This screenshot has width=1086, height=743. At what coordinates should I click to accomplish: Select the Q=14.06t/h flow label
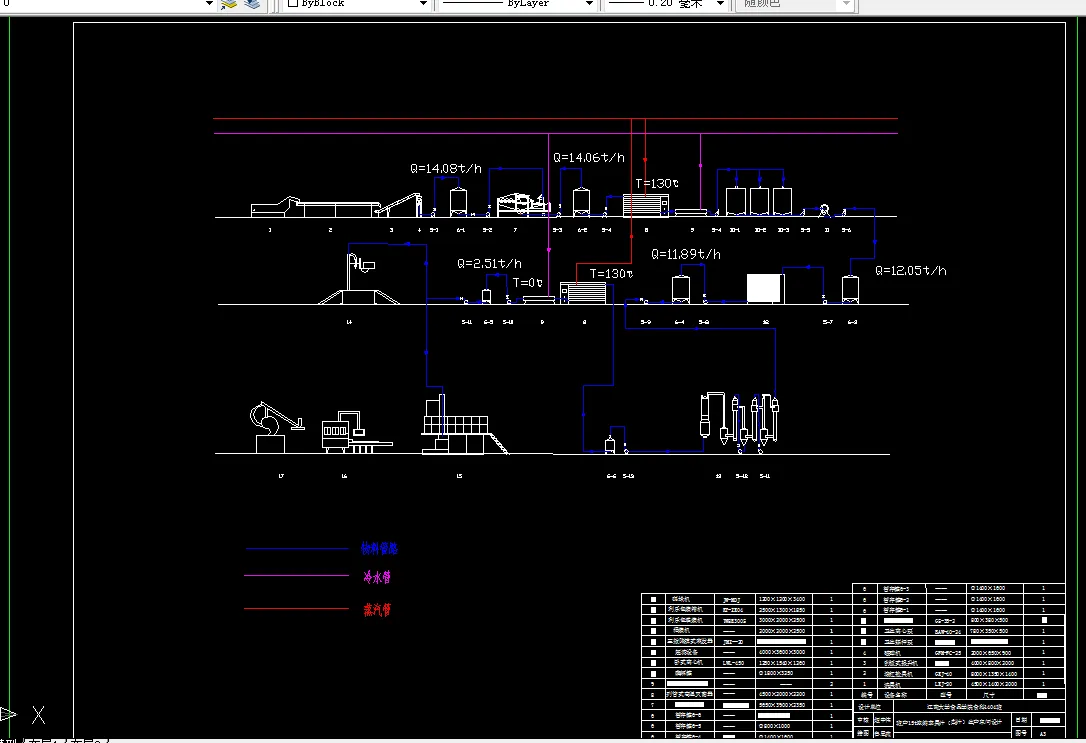[589, 158]
